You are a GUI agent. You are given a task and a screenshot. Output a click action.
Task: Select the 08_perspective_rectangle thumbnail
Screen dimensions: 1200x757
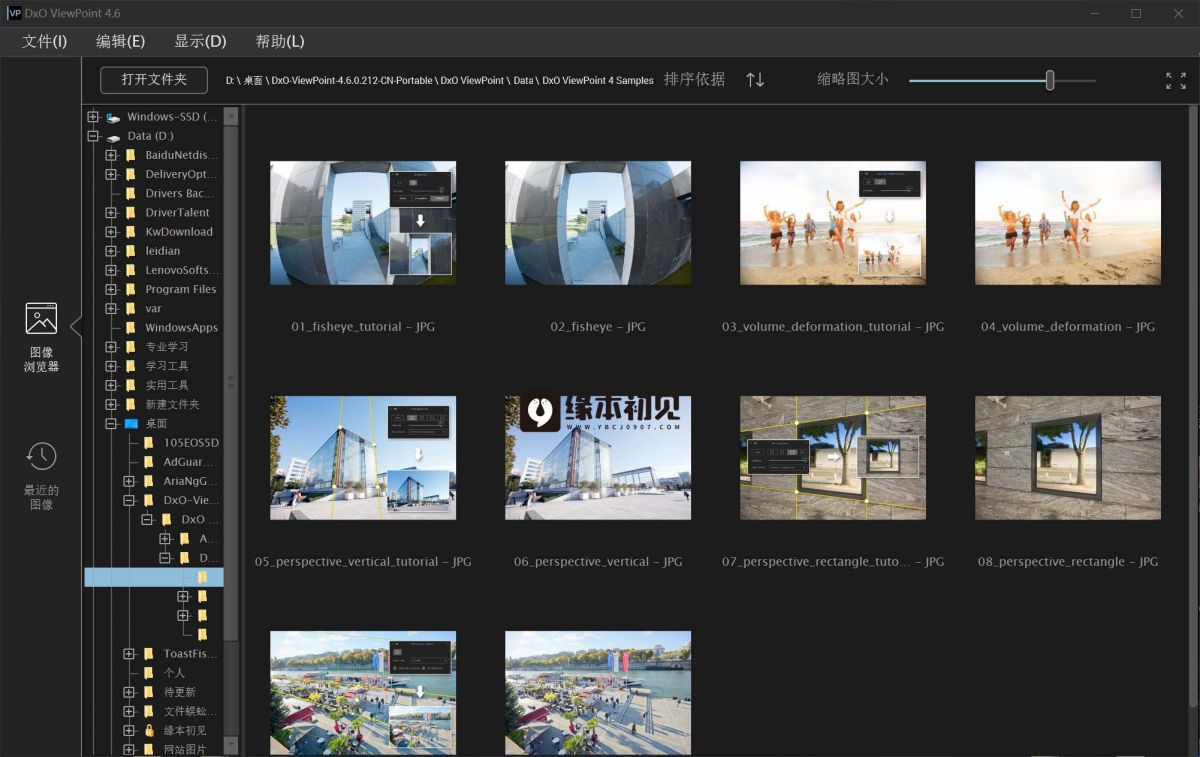coord(1068,458)
